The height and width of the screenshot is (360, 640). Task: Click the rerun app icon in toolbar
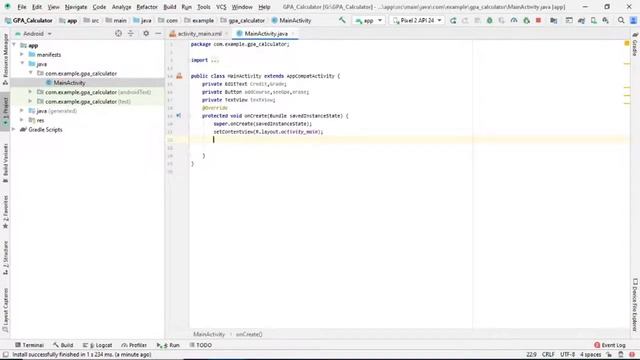[x=453, y=20]
